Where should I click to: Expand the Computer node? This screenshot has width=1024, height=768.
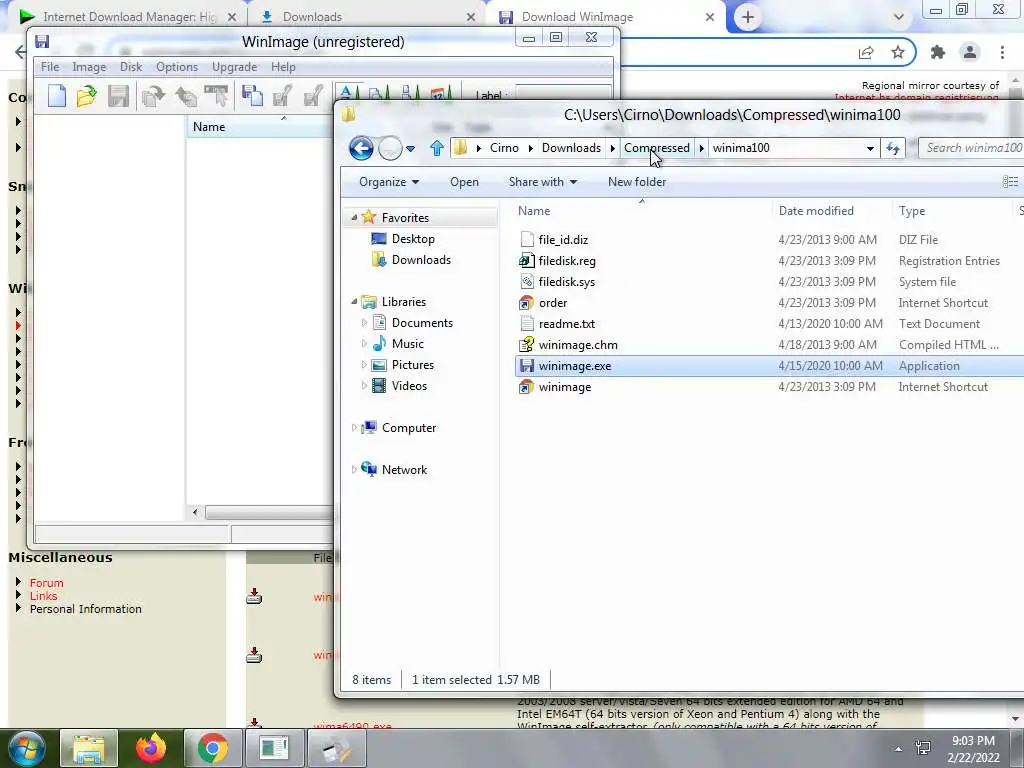354,428
